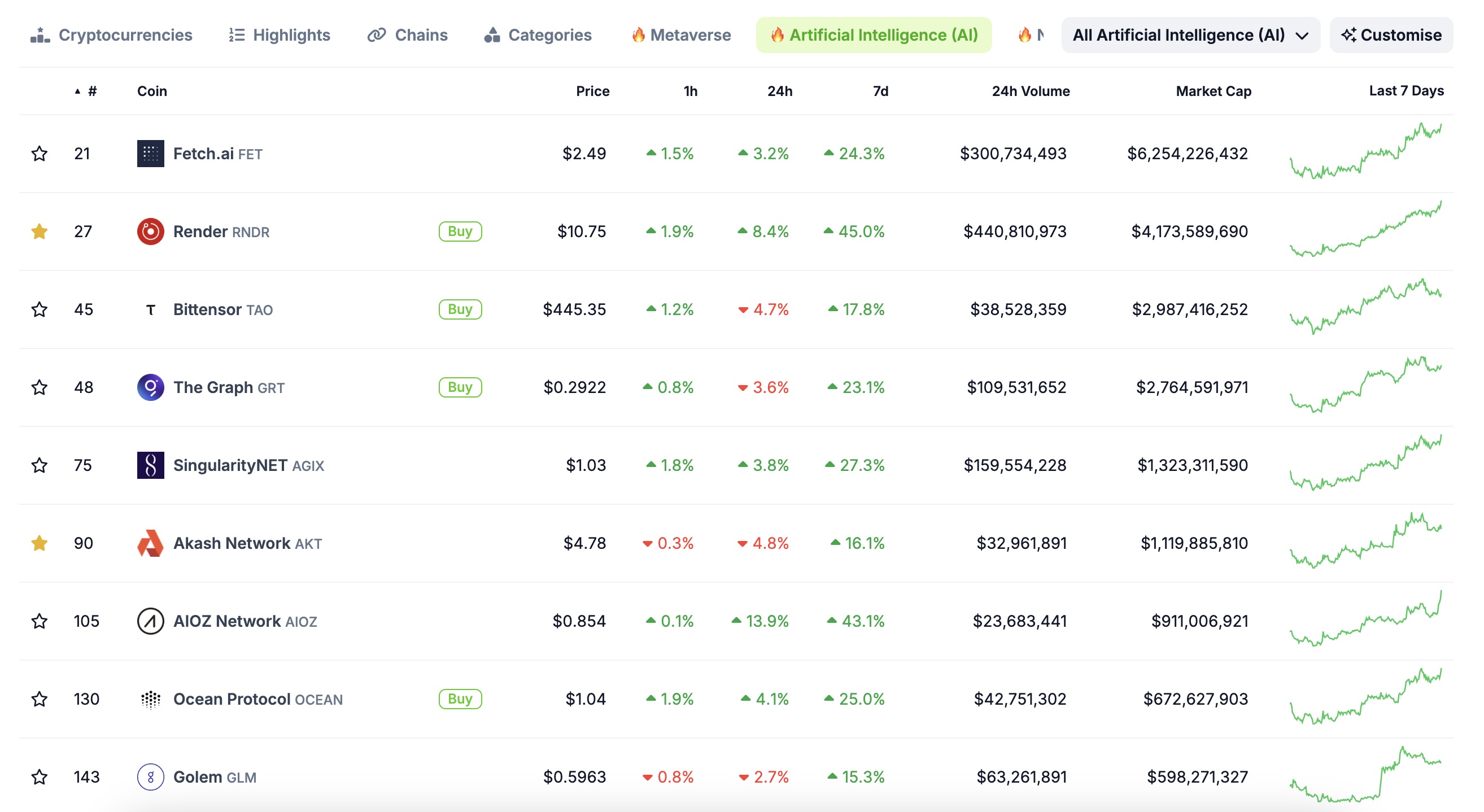This screenshot has width=1484, height=812.
Task: Open the All Artificial Intelligence (AI) dropdown
Action: 1190,35
